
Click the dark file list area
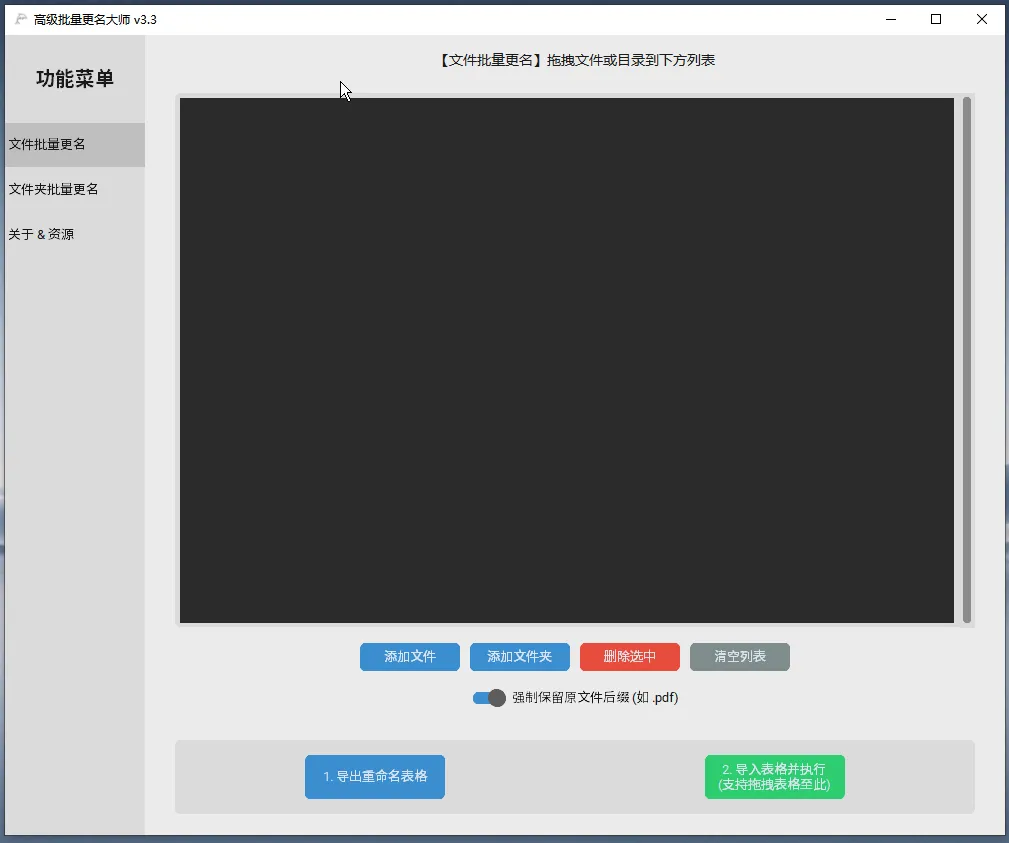[x=567, y=360]
